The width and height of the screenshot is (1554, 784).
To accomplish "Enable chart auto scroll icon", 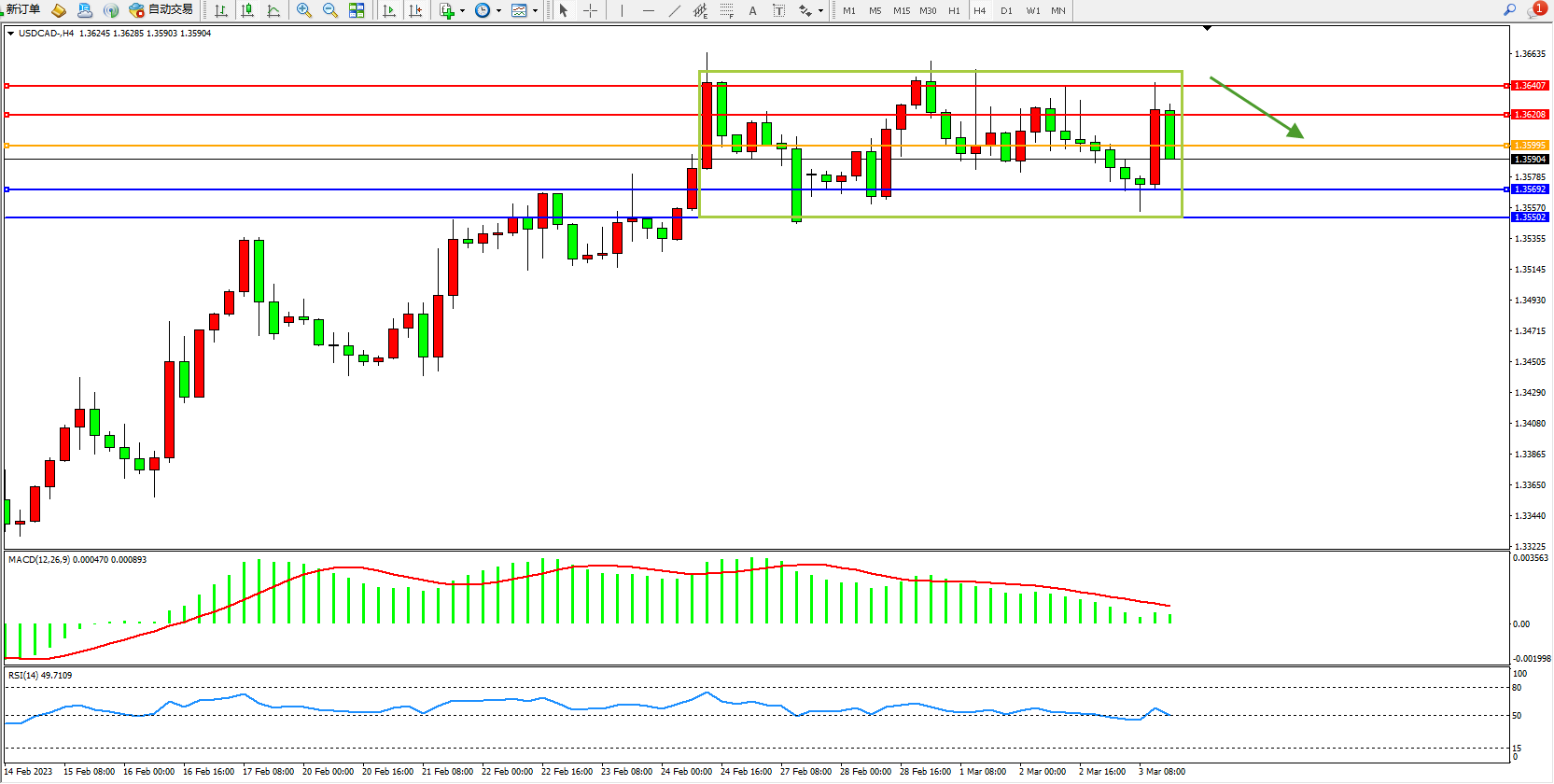I will point(389,10).
